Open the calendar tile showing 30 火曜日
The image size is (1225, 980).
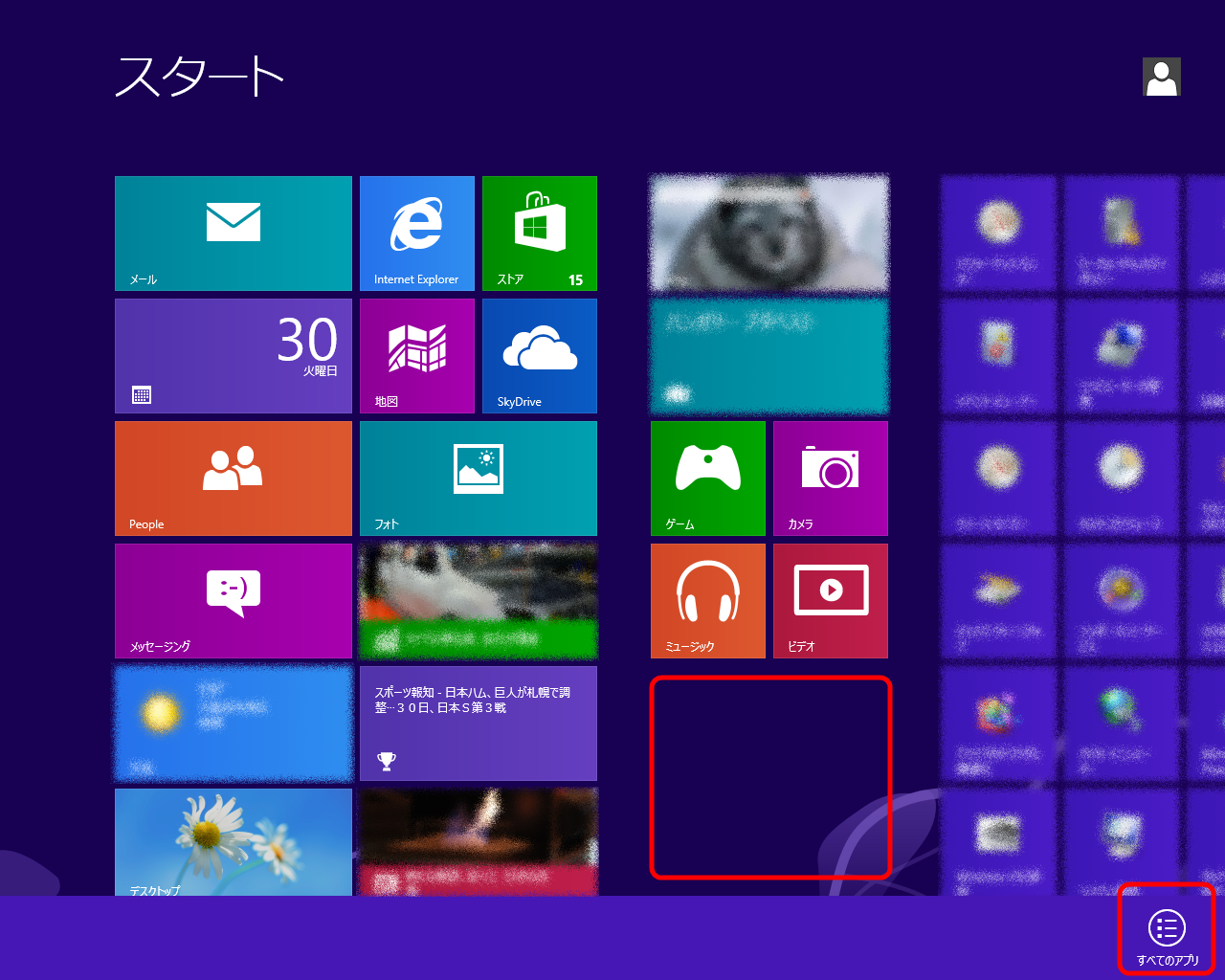click(x=234, y=356)
